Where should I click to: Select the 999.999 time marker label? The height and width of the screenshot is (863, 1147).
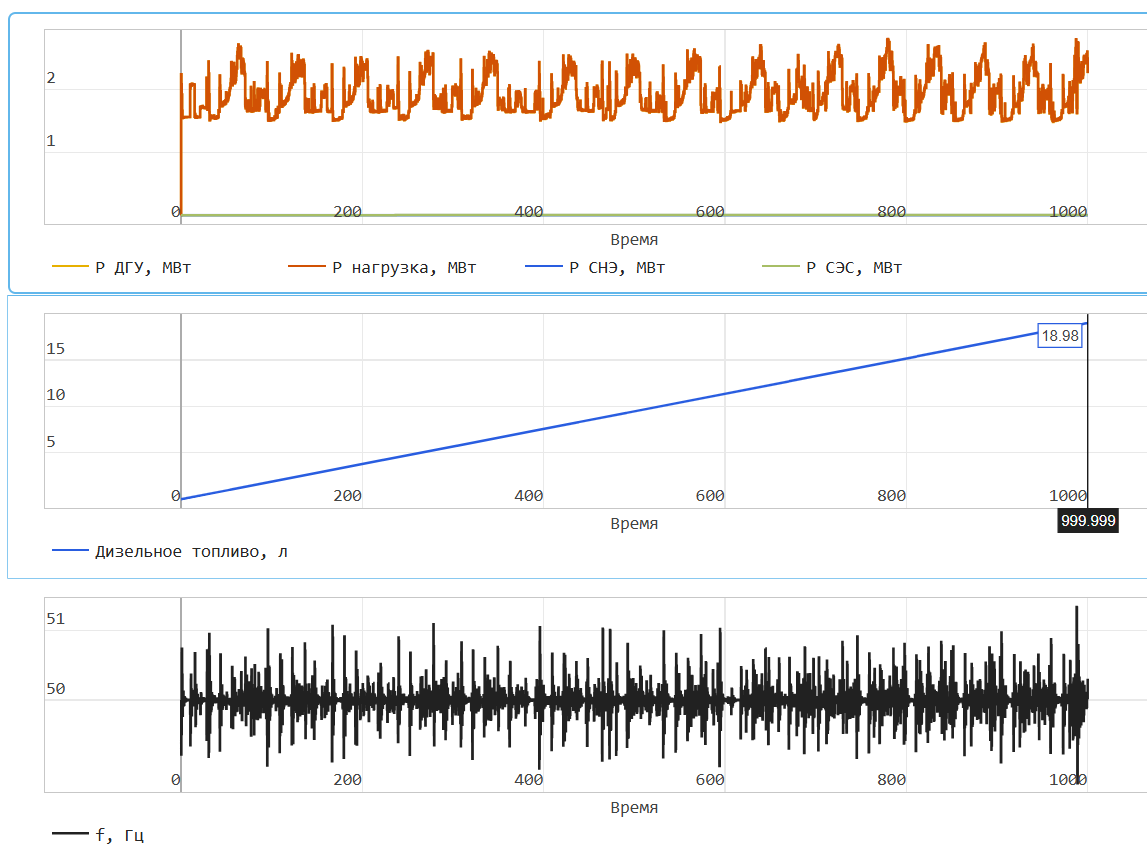(1087, 521)
